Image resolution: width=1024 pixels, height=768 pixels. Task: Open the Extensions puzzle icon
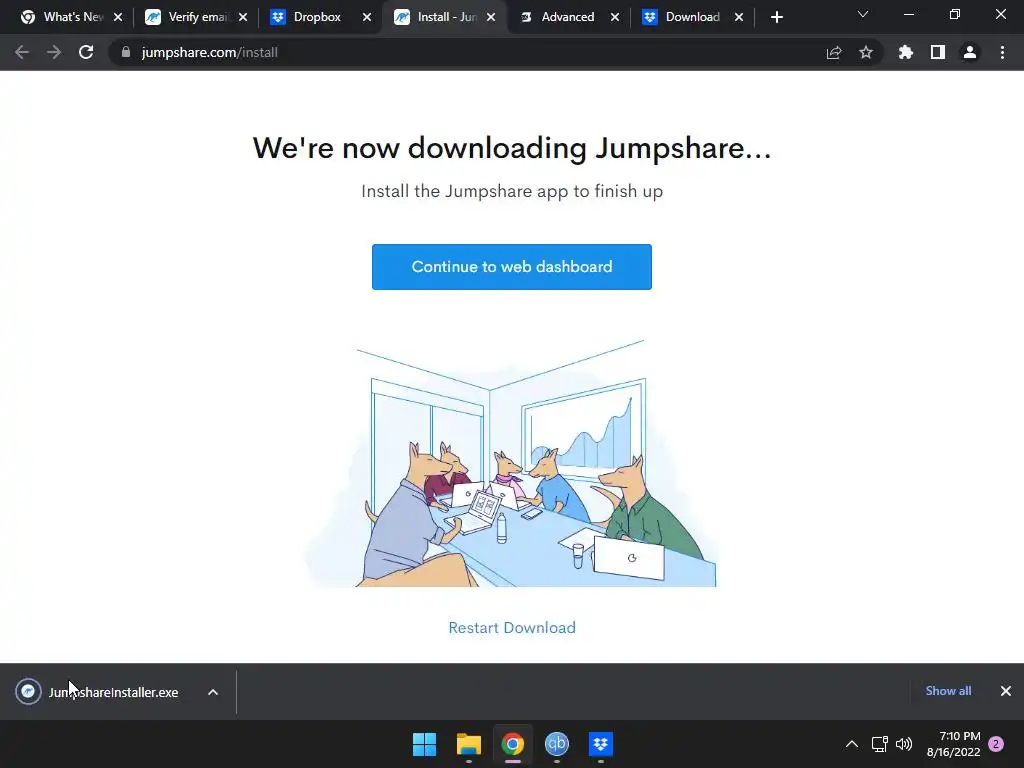coord(906,52)
